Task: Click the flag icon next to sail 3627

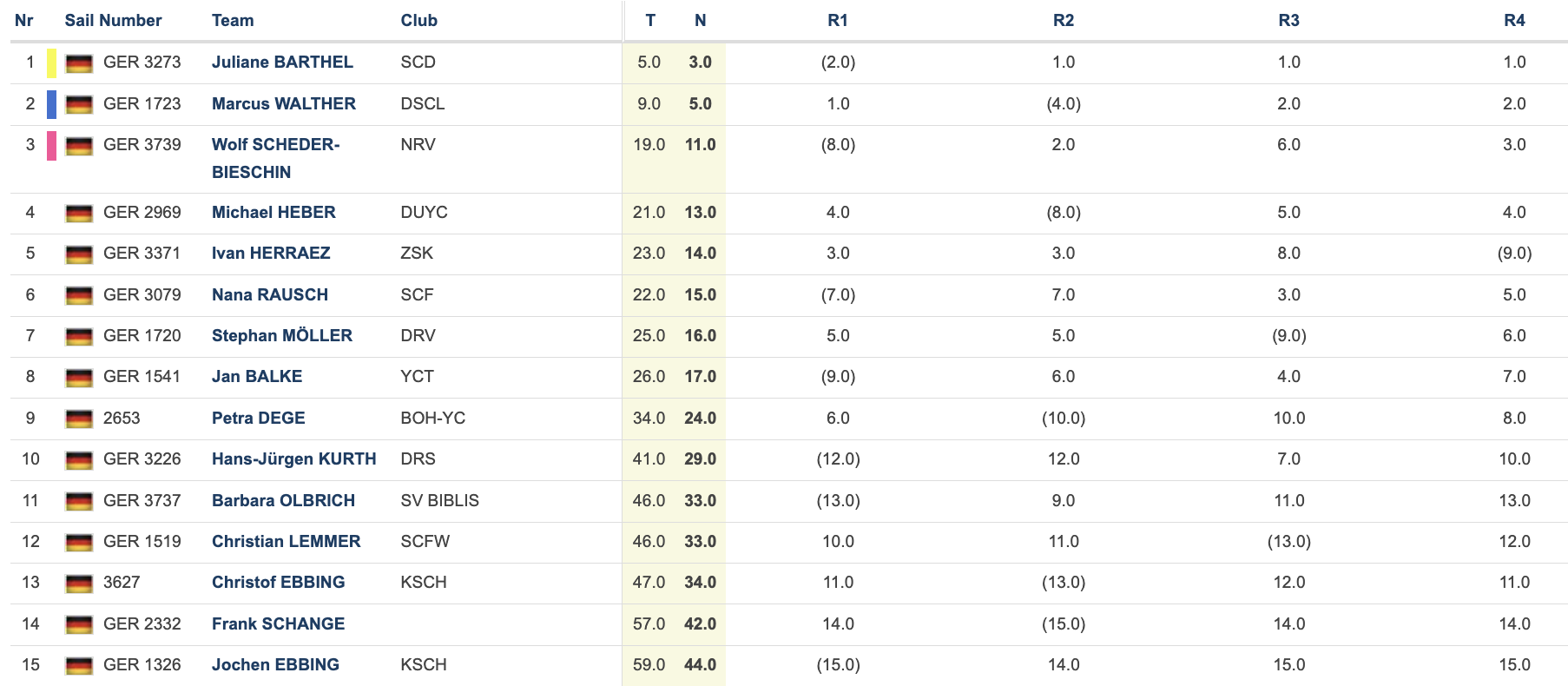Action: 79,584
